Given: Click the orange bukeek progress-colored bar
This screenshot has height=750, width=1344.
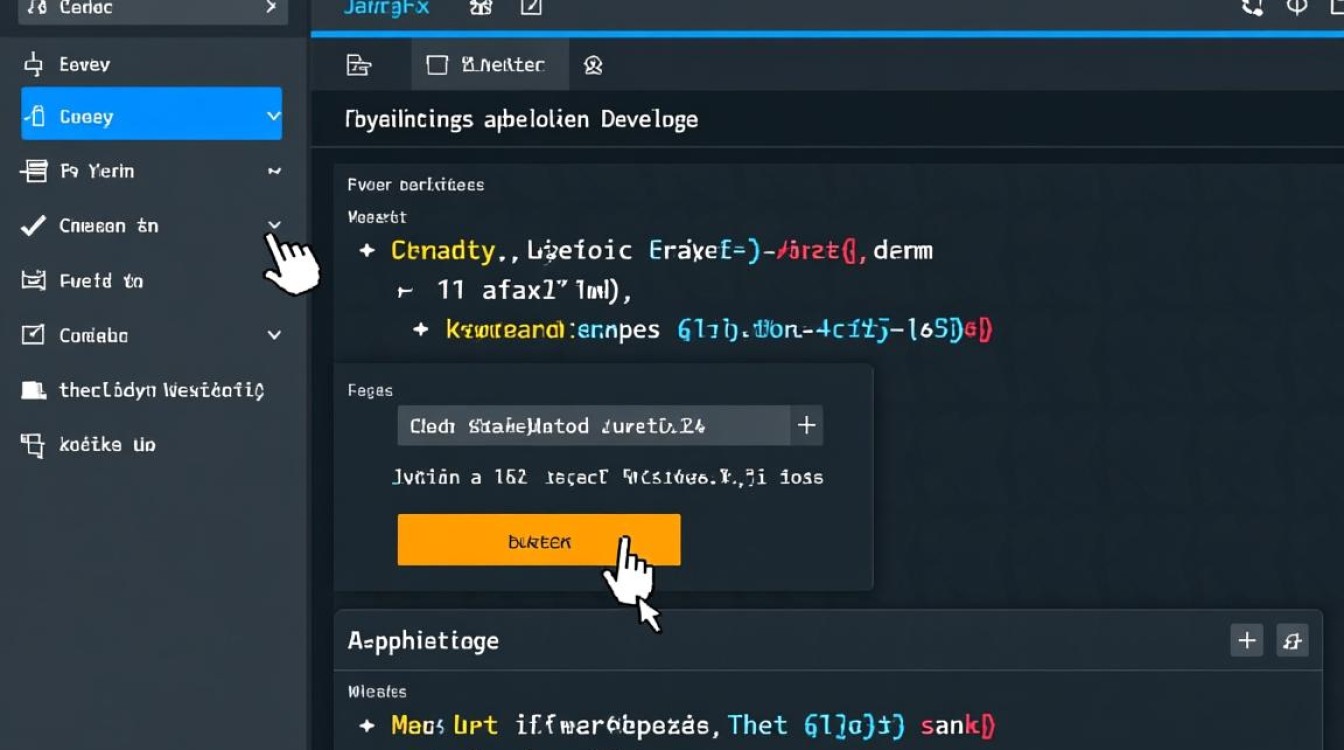Looking at the screenshot, I should click(538, 539).
